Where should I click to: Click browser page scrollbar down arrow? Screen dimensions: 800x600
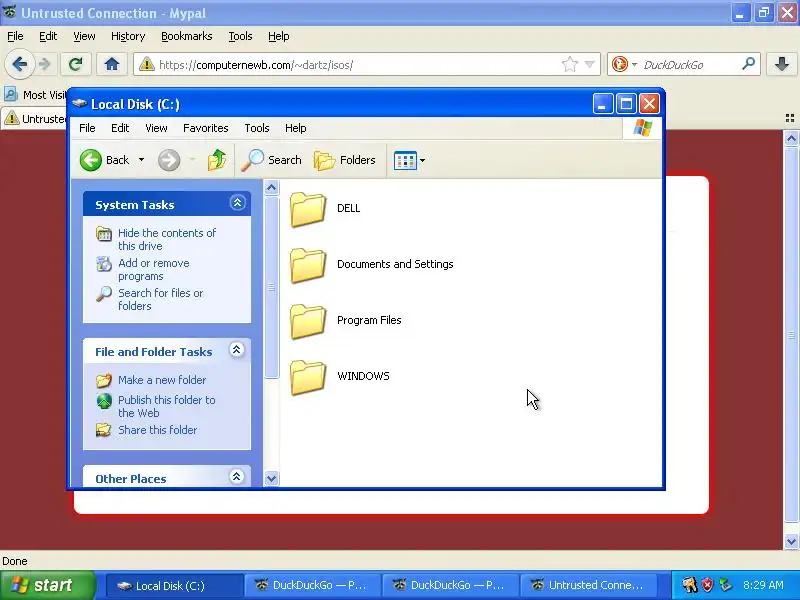(791, 541)
